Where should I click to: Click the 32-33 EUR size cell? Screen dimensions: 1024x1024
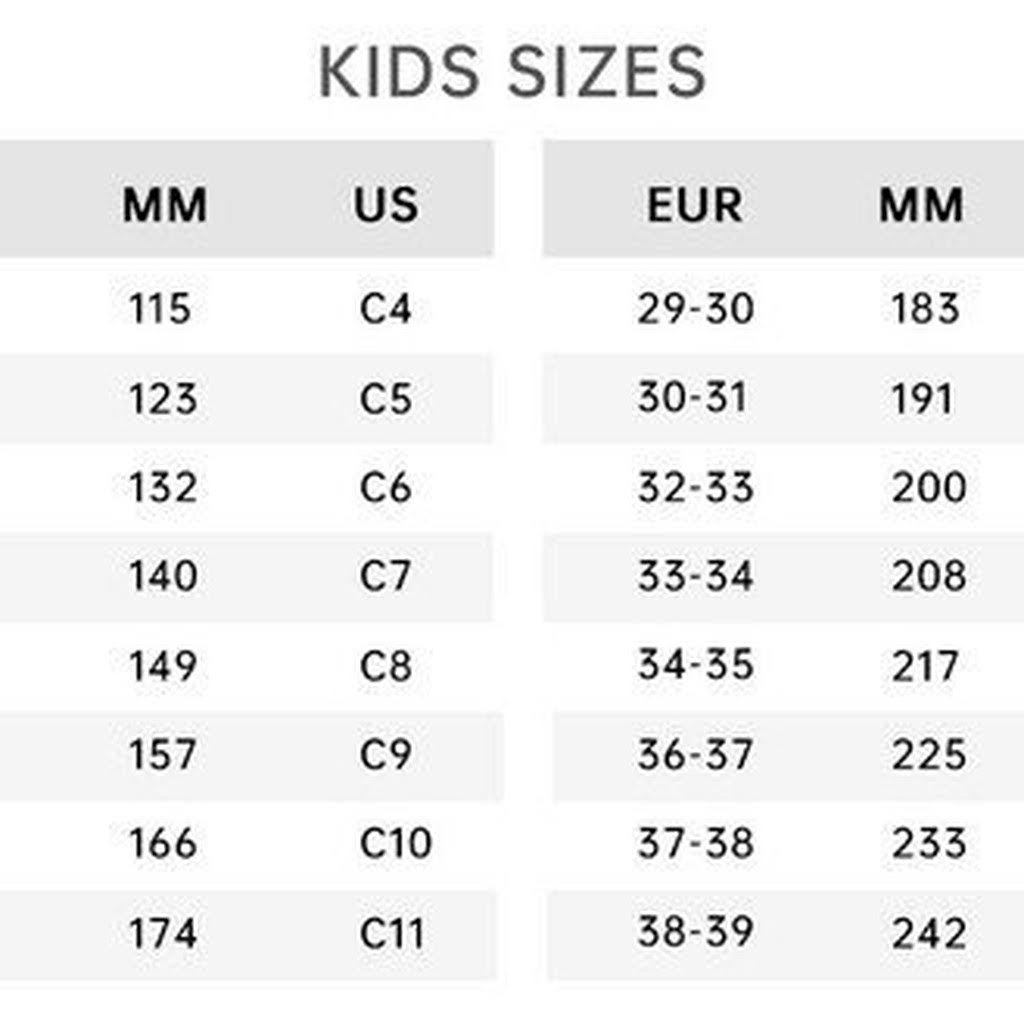coord(696,488)
